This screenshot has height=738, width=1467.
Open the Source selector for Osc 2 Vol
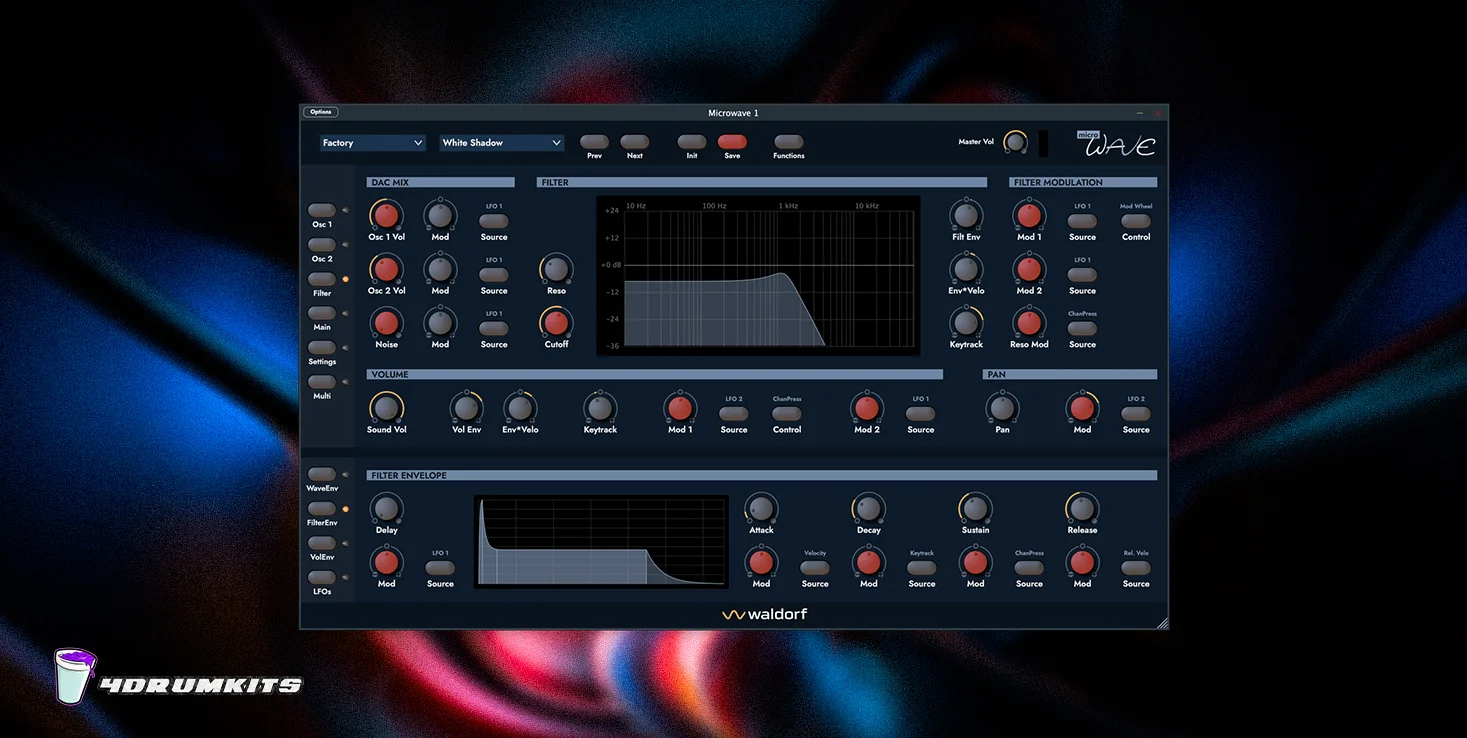tap(494, 275)
